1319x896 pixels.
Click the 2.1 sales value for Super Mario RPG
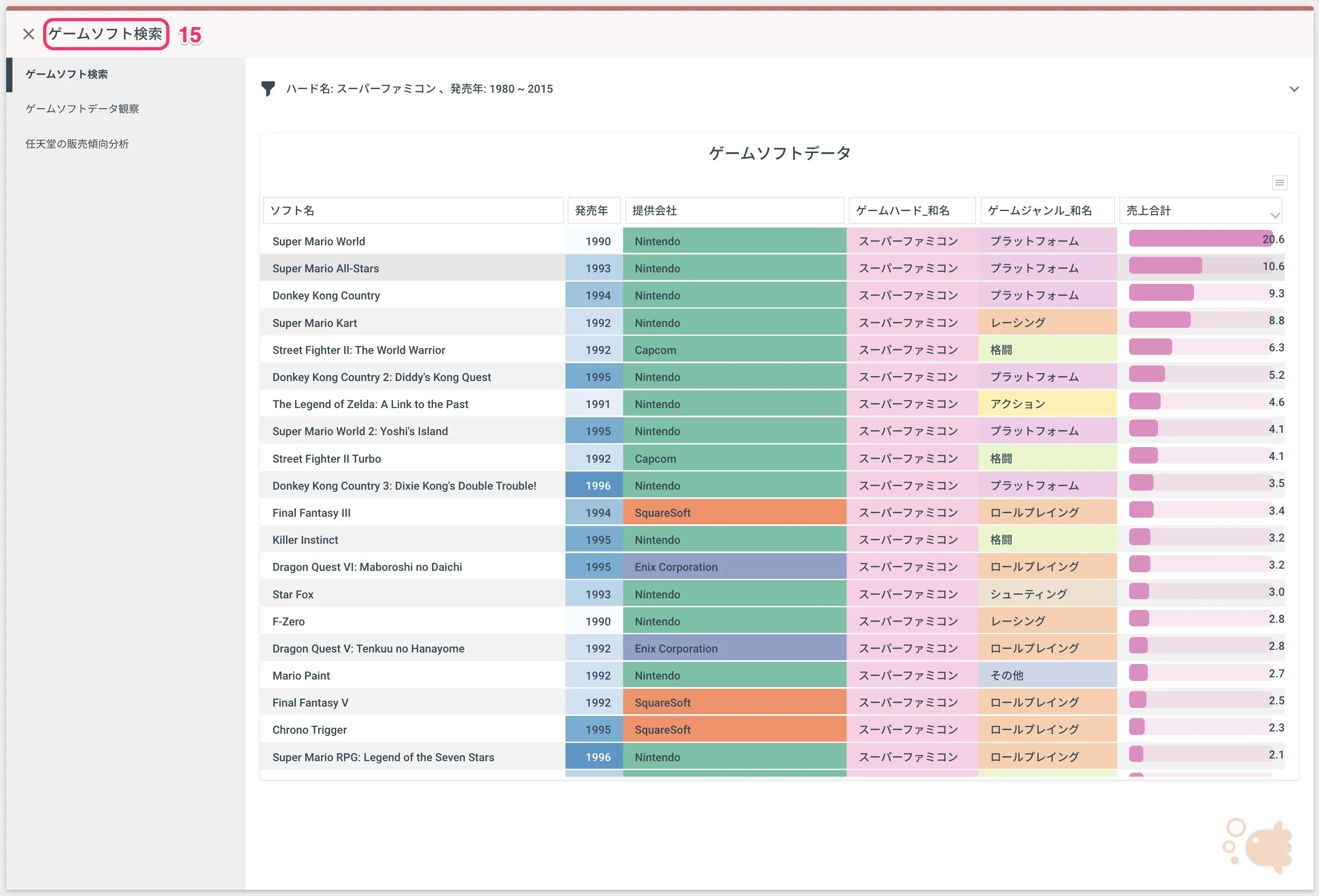pos(1276,755)
